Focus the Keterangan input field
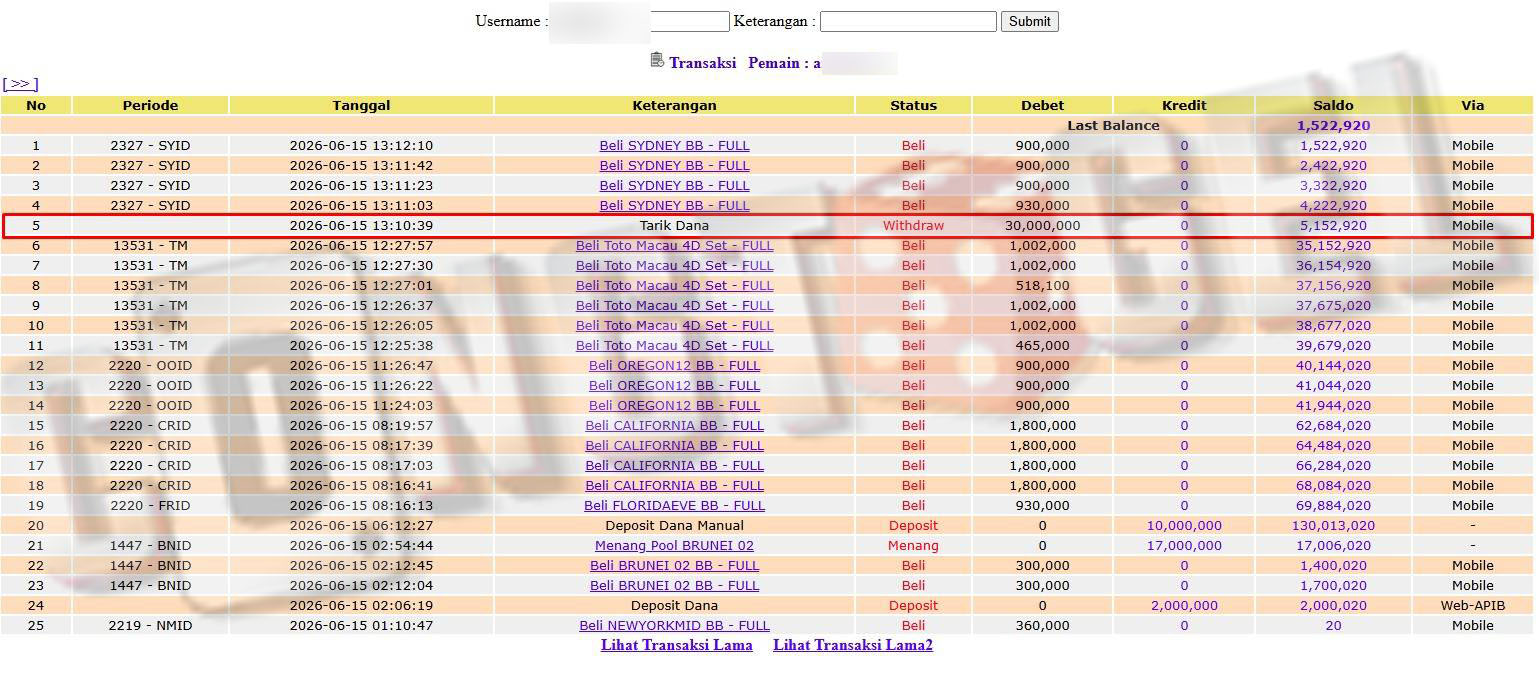The height and width of the screenshot is (673, 1539). (908, 21)
